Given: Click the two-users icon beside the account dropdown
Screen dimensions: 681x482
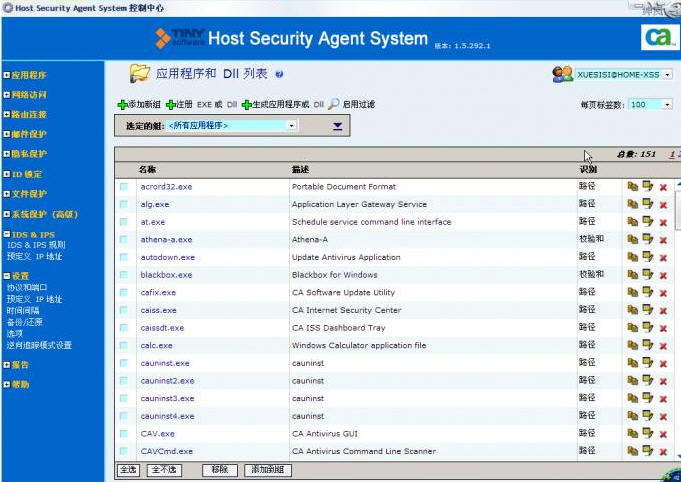Looking at the screenshot, I should [x=563, y=74].
